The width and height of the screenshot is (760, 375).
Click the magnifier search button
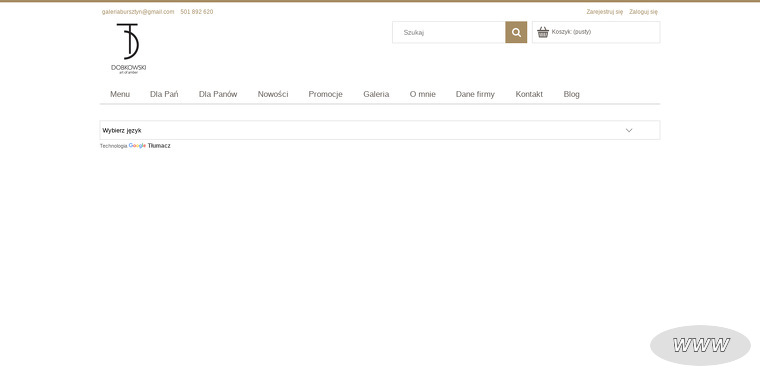516,32
